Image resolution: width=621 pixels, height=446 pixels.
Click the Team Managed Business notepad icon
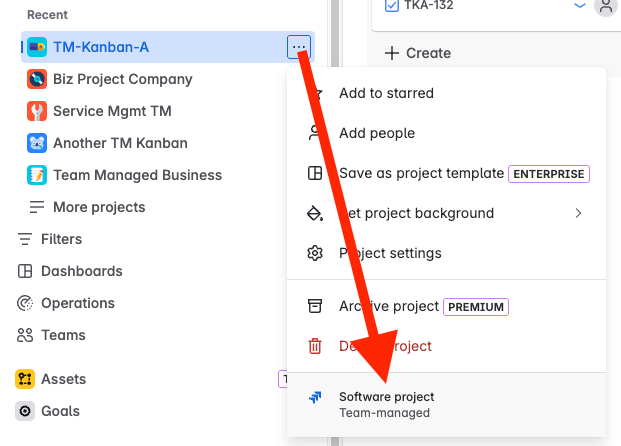[x=37, y=175]
